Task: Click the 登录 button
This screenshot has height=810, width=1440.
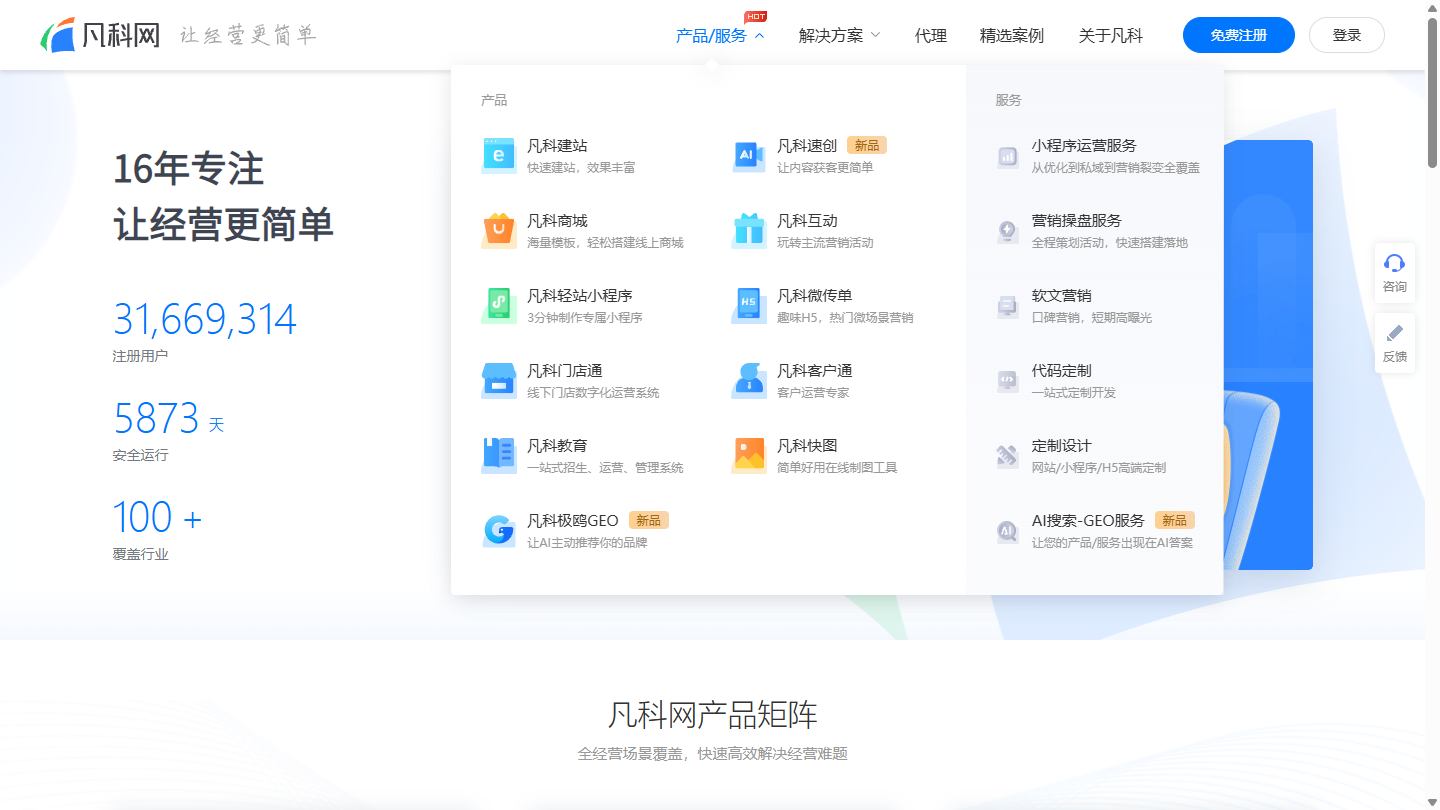Action: tap(1347, 35)
